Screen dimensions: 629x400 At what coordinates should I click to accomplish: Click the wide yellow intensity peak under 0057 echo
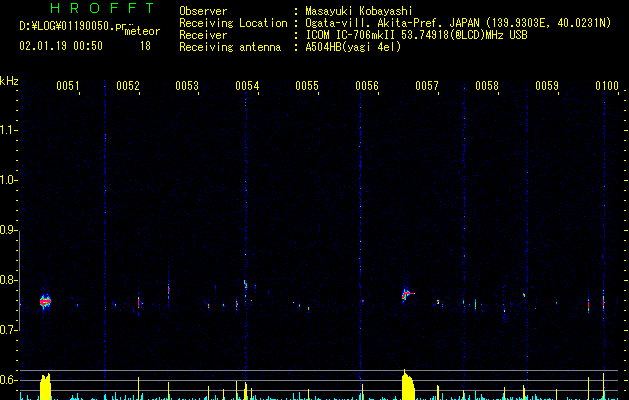tap(408, 385)
